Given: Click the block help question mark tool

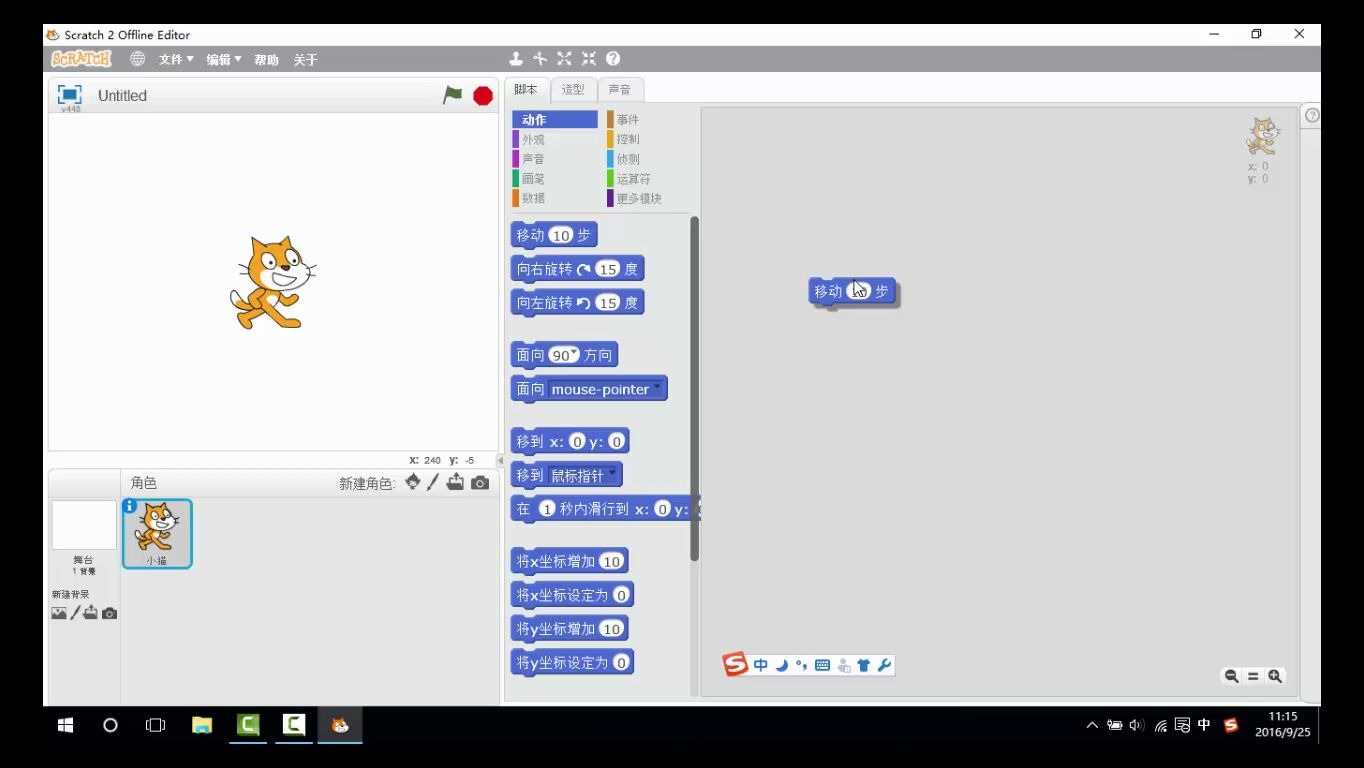Looking at the screenshot, I should pyautogui.click(x=613, y=58).
